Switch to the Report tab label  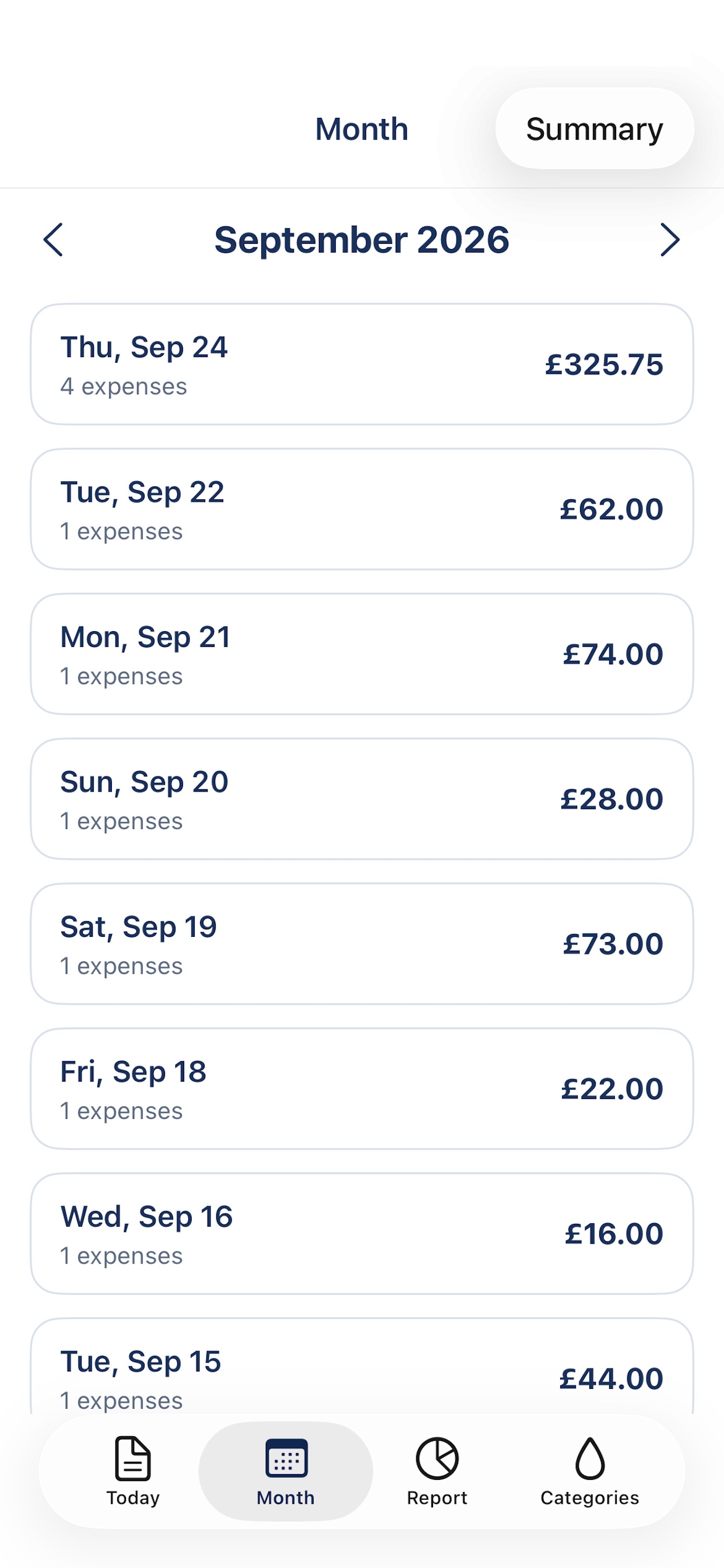pos(437,1497)
